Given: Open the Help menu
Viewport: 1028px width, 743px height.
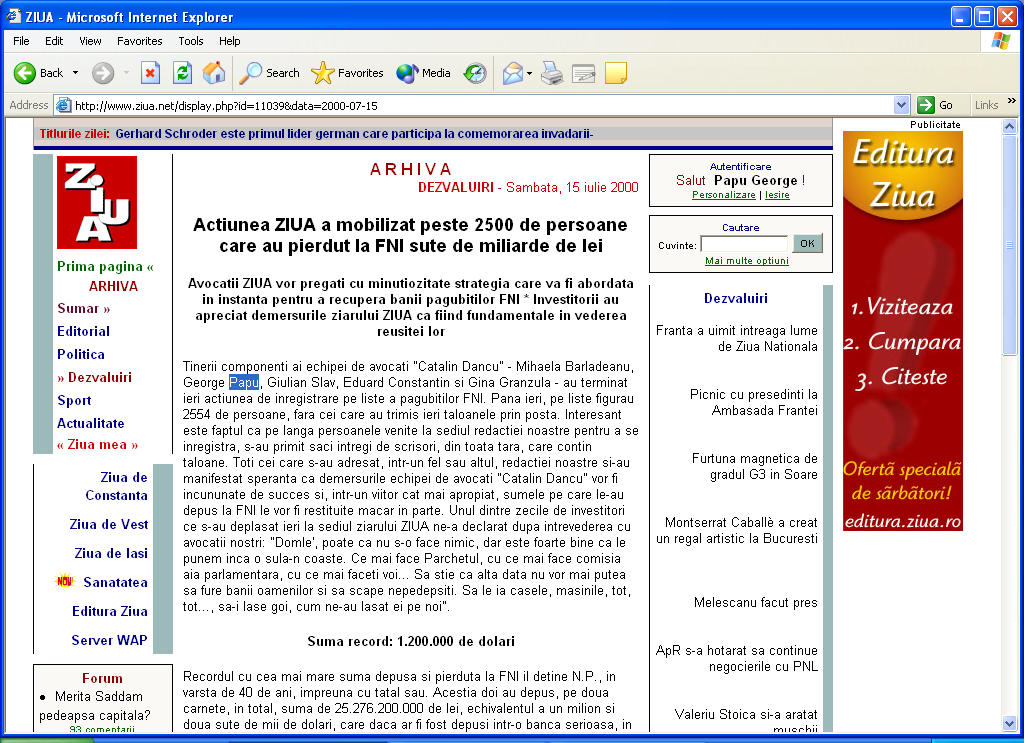Looking at the screenshot, I should [x=229, y=41].
